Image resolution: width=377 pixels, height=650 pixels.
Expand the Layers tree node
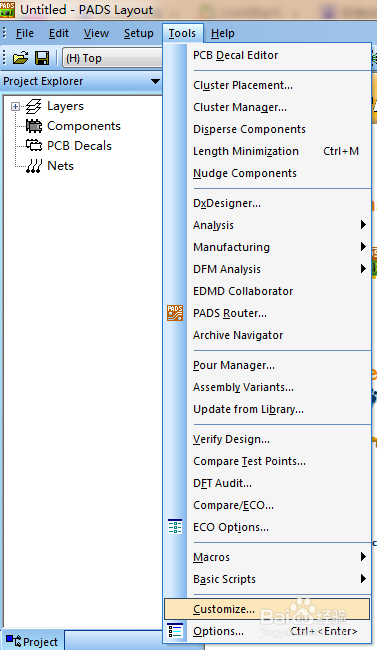pos(15,107)
